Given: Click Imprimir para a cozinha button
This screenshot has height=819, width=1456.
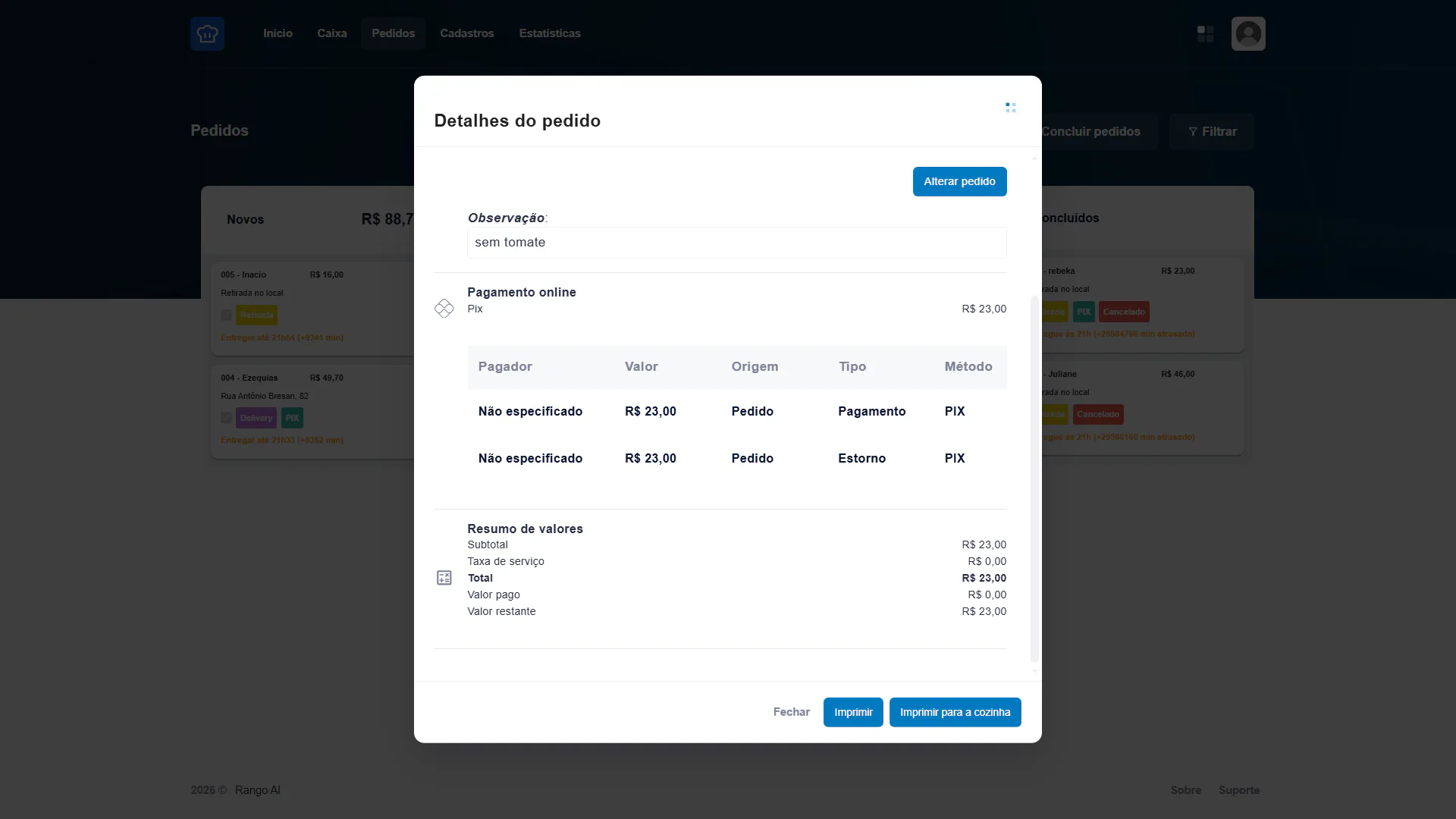Looking at the screenshot, I should click(x=955, y=712).
